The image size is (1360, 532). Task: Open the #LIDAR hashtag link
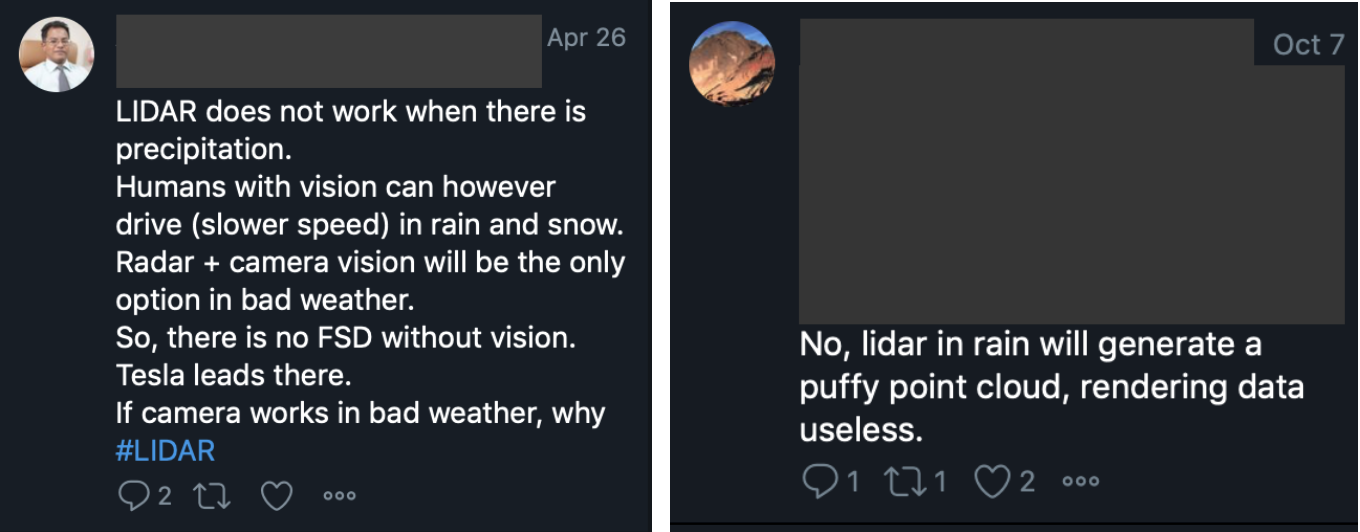coord(165,450)
